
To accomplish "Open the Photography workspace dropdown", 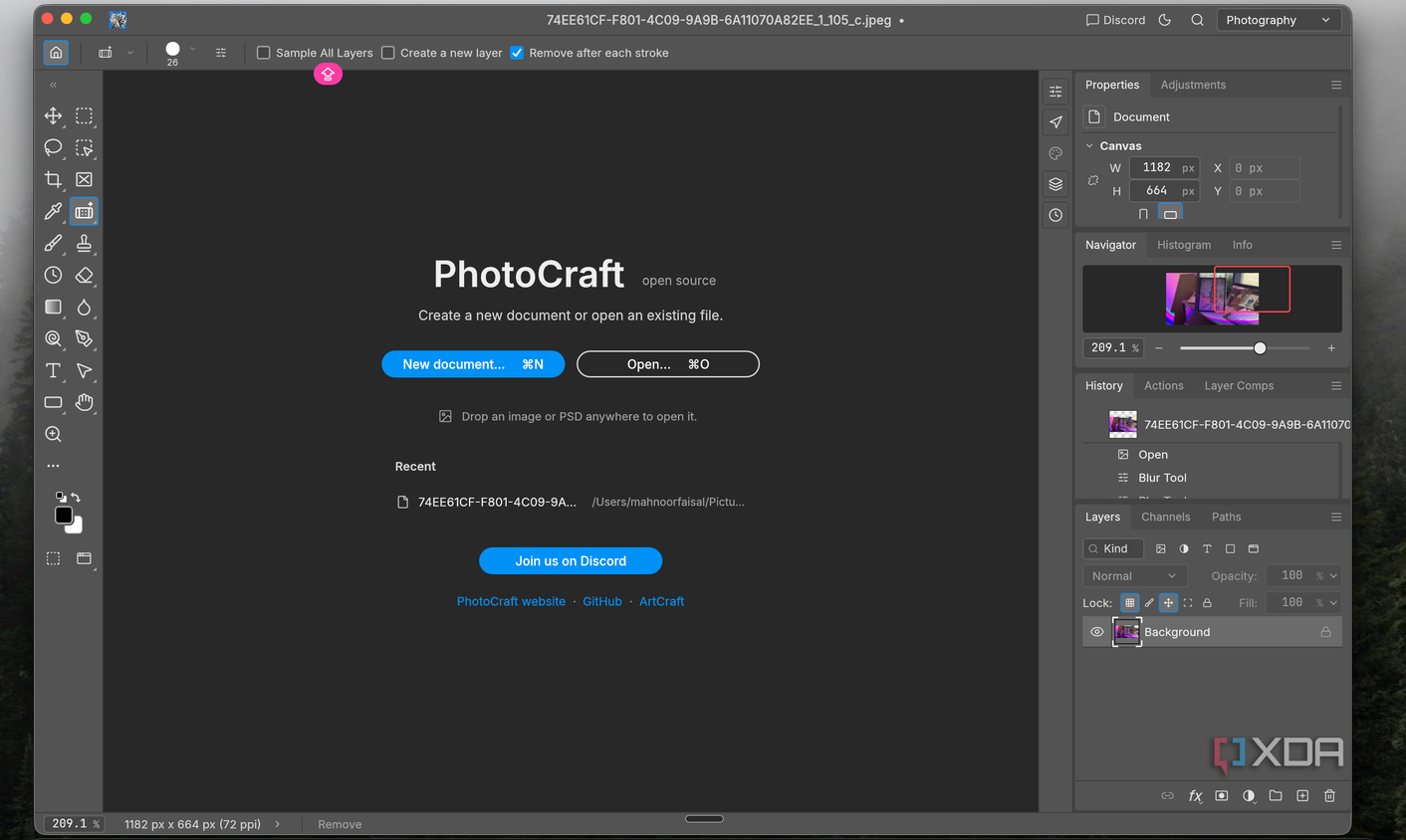I will 1279,20.
